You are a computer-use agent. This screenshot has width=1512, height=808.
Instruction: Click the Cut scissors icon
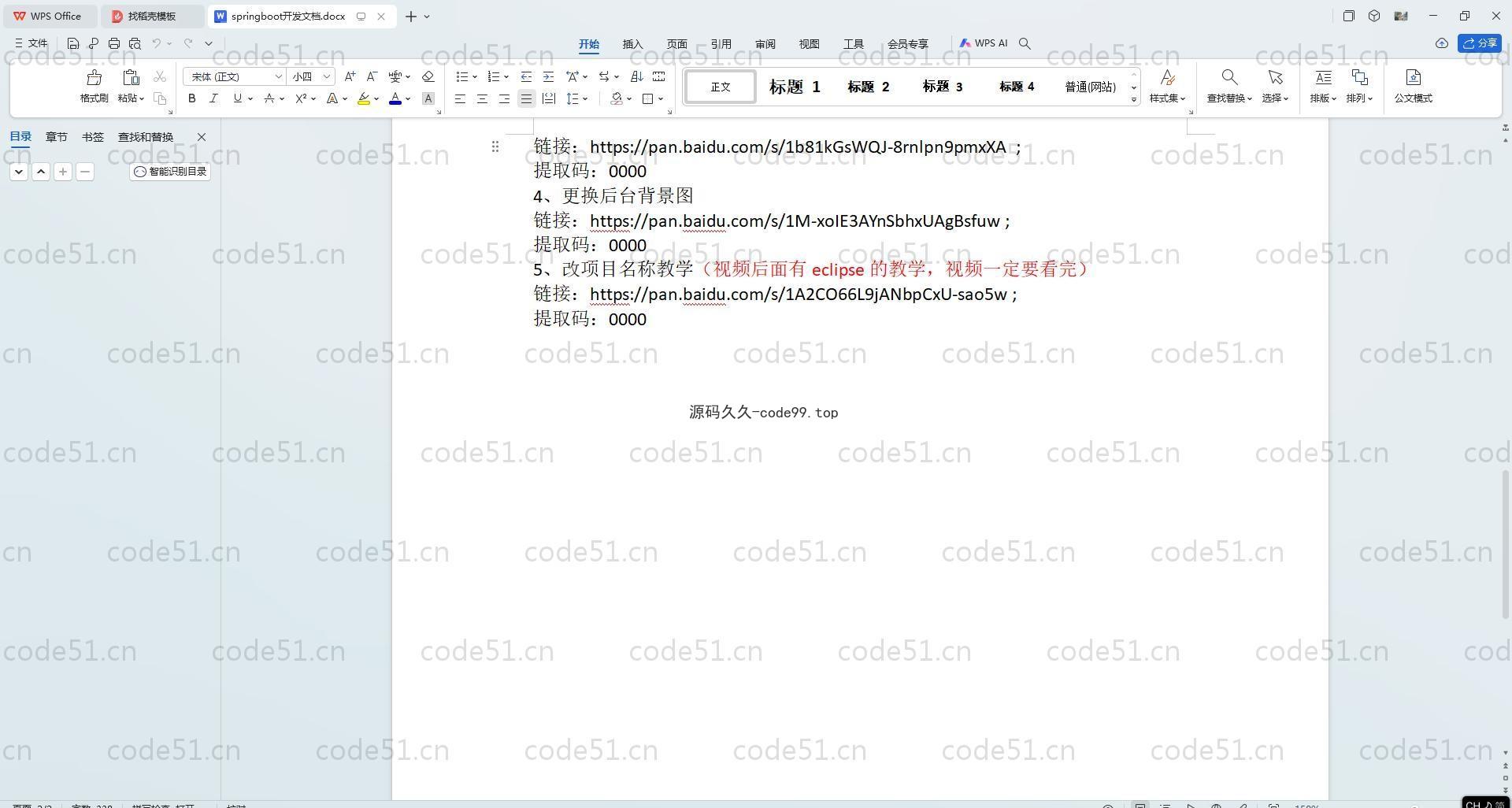coord(160,76)
